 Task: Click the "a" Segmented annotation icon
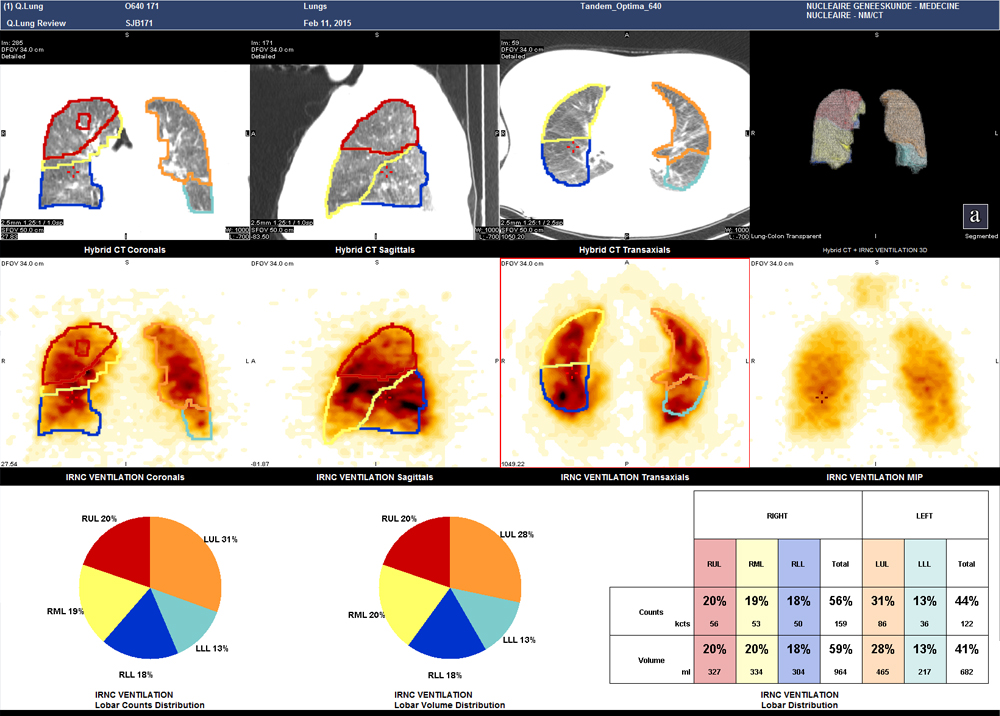tap(975, 215)
